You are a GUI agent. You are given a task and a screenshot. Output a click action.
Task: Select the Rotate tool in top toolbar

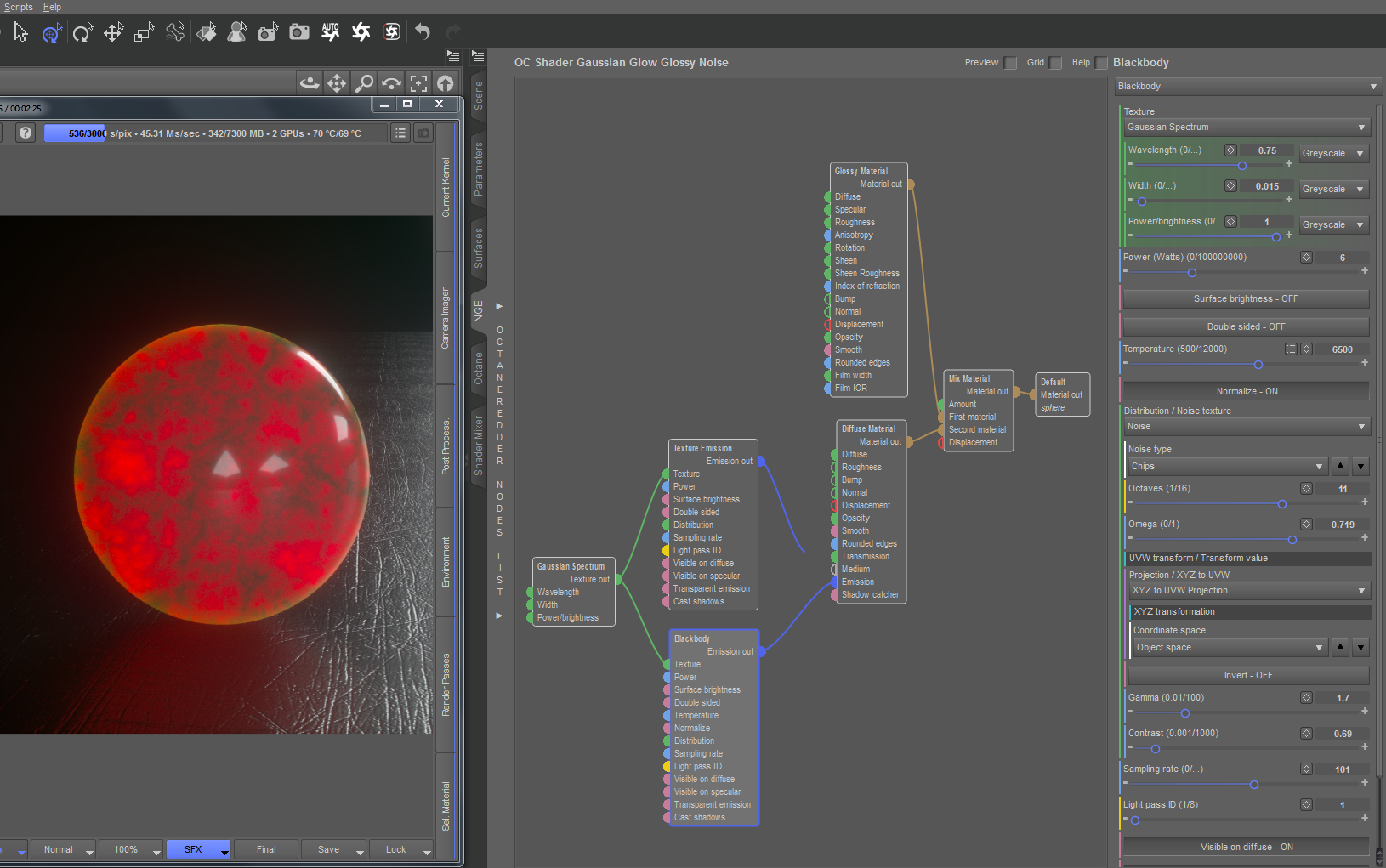point(82,32)
